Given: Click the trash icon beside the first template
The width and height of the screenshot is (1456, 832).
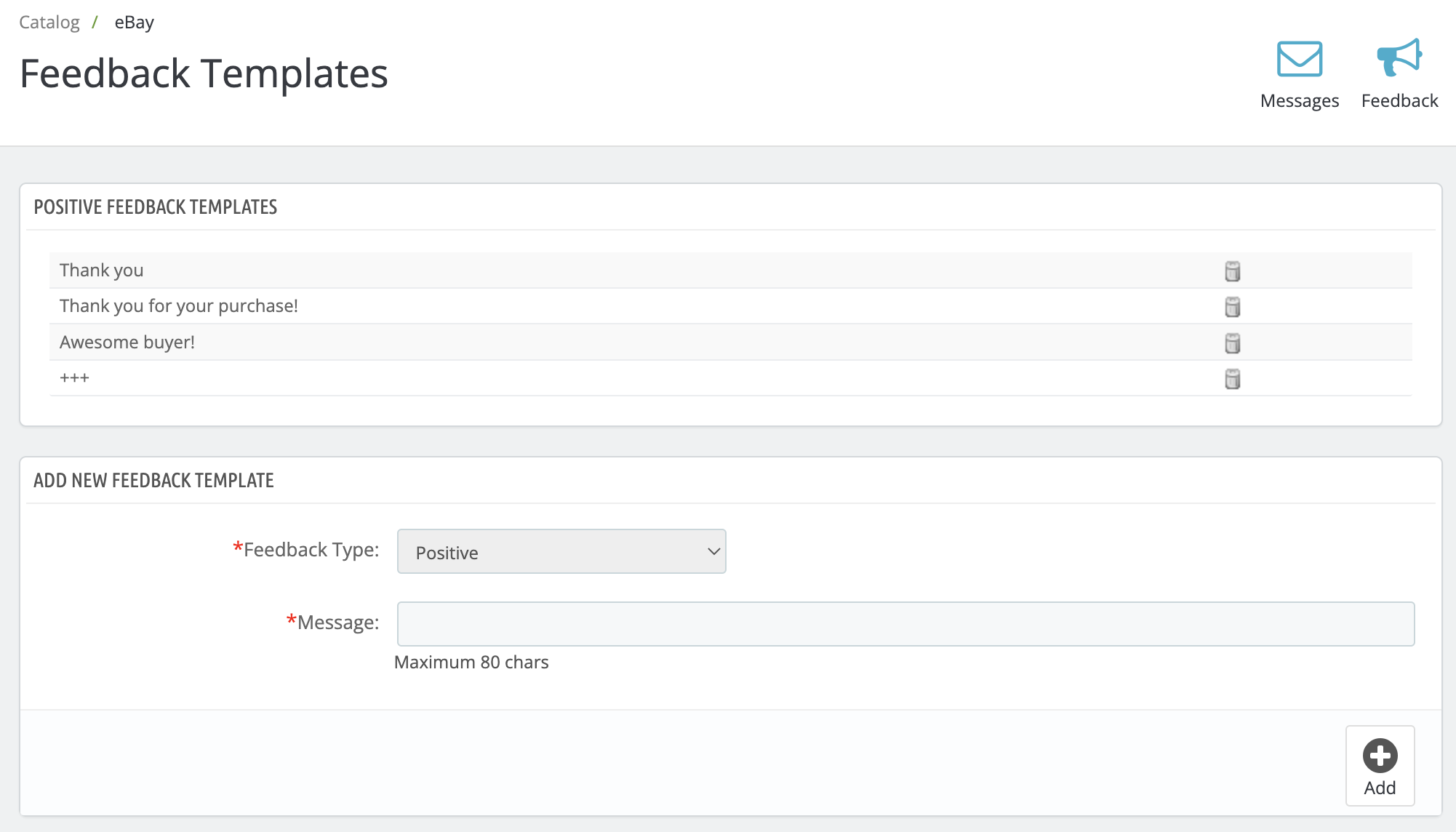Looking at the screenshot, I should coord(1232,271).
